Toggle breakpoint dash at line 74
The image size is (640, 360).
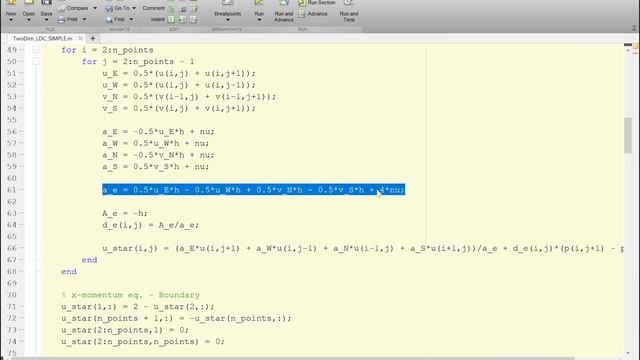[21, 341]
